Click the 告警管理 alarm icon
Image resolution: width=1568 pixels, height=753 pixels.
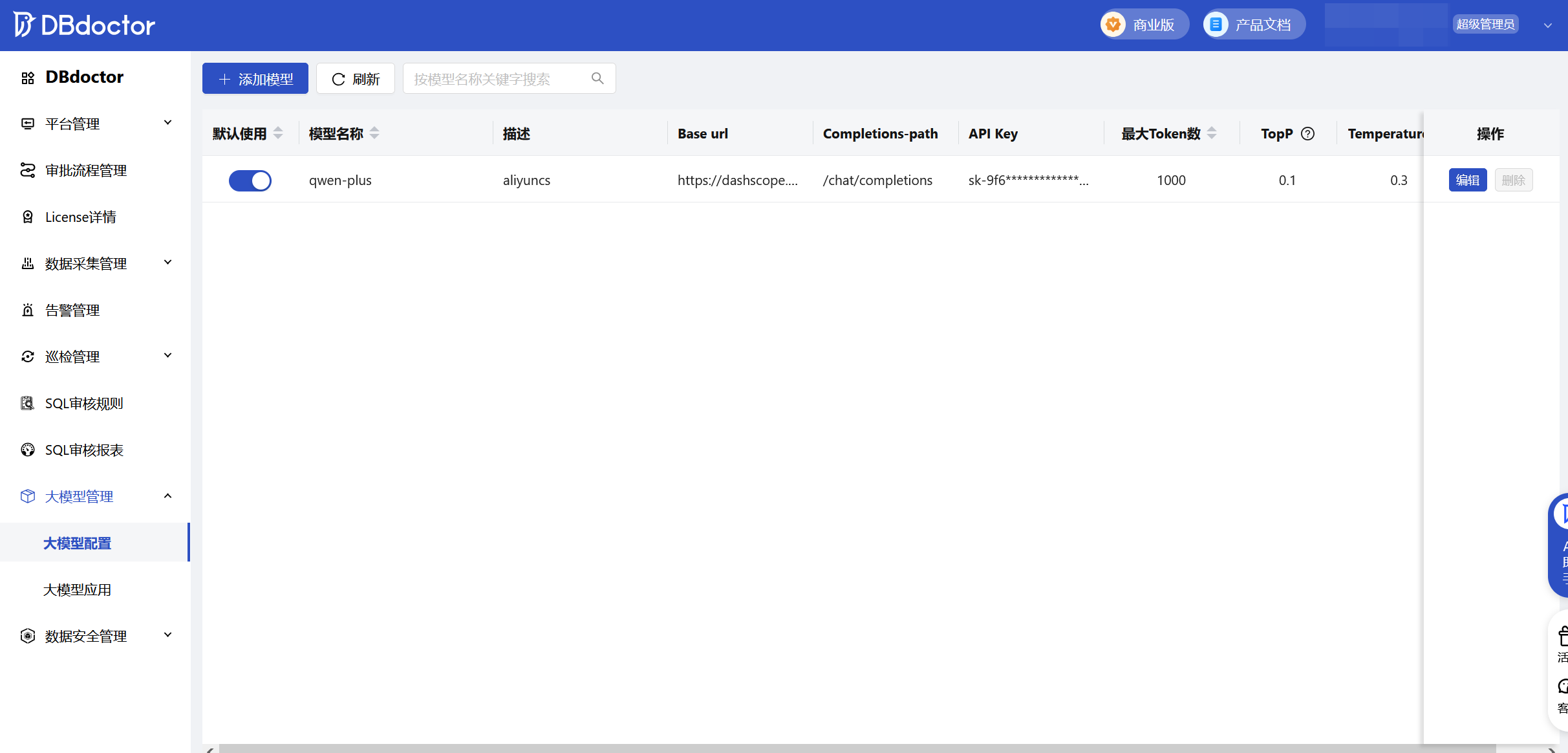[x=28, y=310]
